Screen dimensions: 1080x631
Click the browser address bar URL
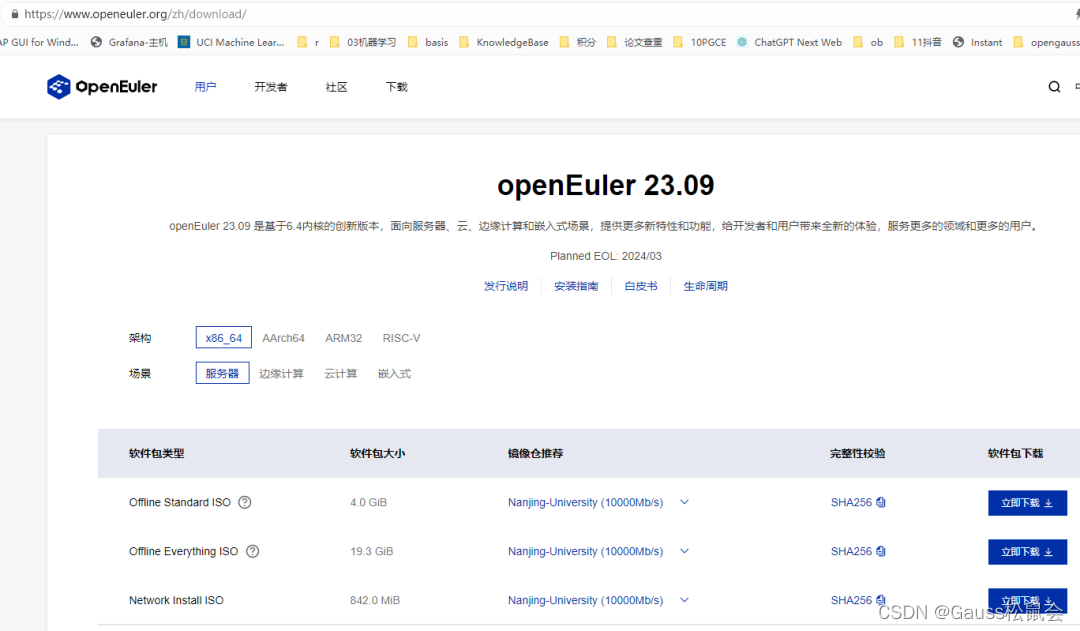click(135, 14)
